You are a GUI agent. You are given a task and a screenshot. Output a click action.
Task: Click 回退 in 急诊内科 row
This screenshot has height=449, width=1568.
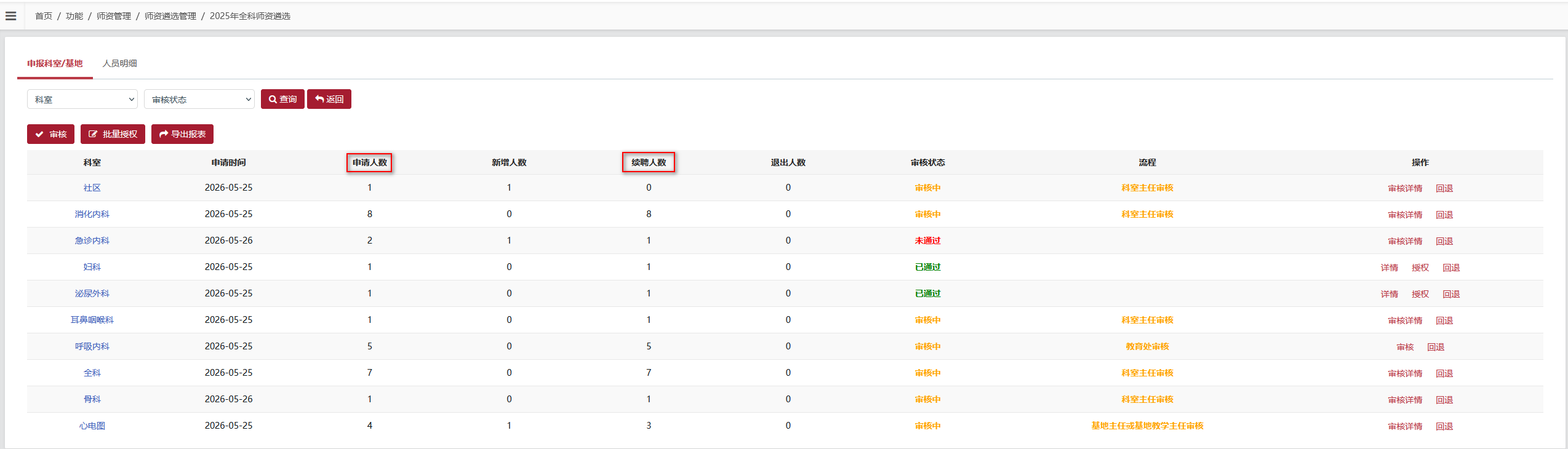tap(1444, 241)
